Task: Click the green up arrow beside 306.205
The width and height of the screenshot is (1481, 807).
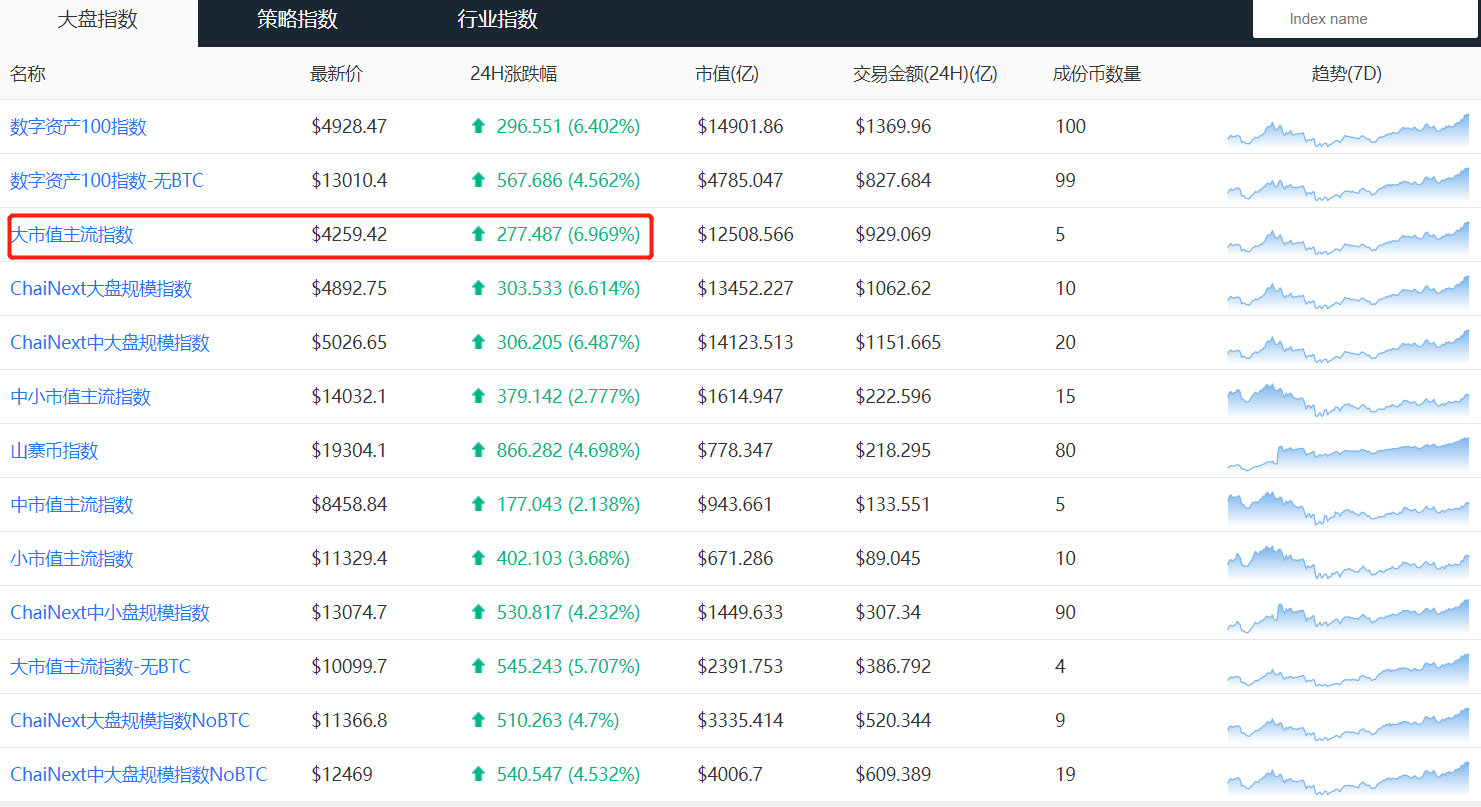Action: (x=478, y=342)
